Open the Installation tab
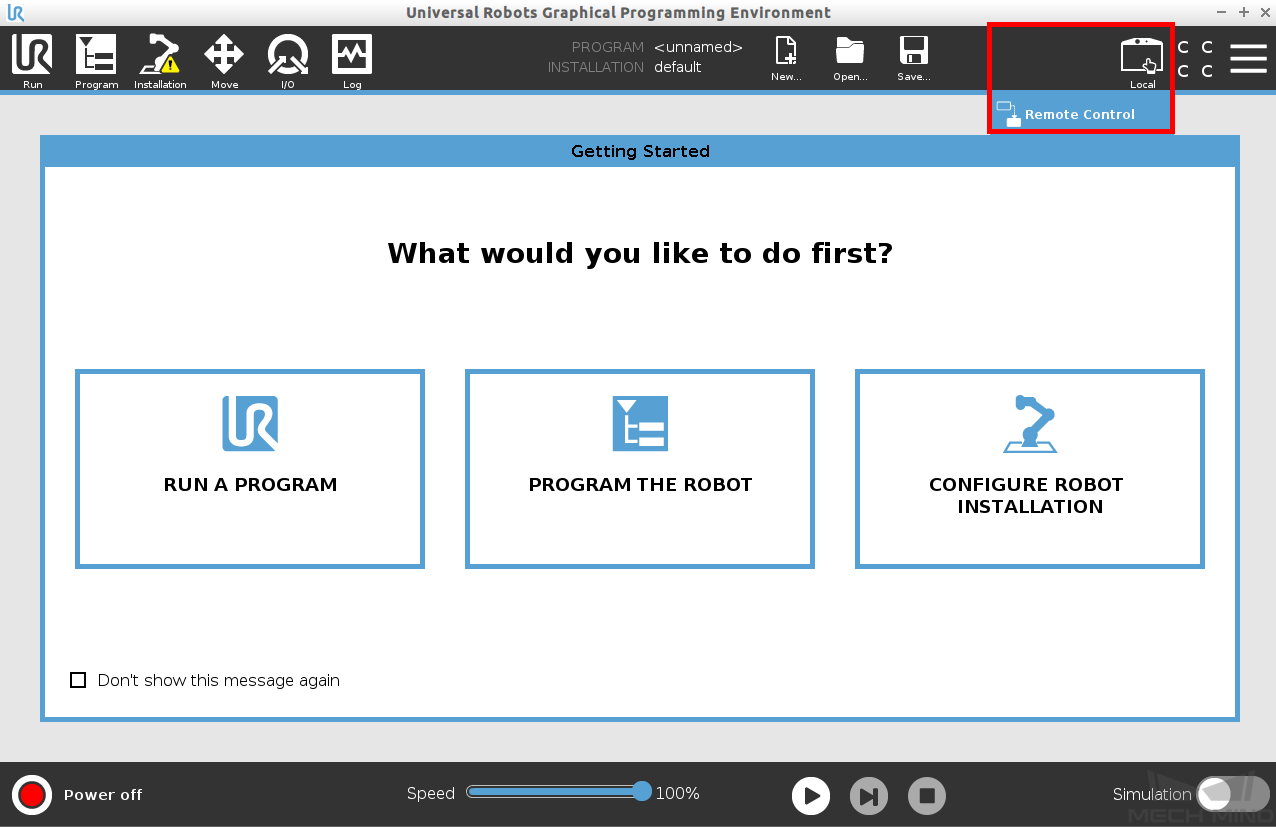Viewport: 1276px width, 827px height. pyautogui.click(x=160, y=61)
